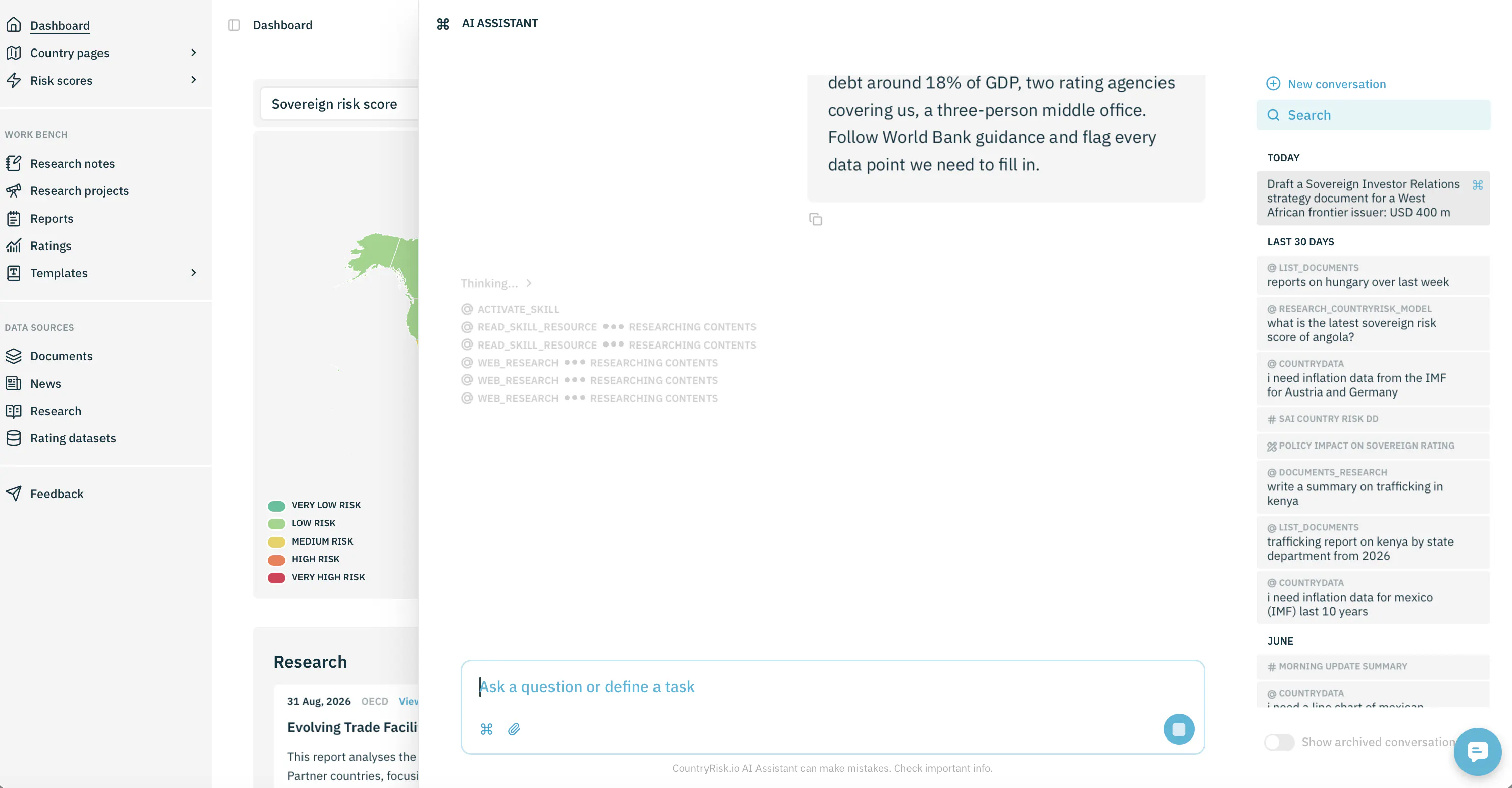
Task: Open conversation about Angola sovereign risk score
Action: point(1372,324)
